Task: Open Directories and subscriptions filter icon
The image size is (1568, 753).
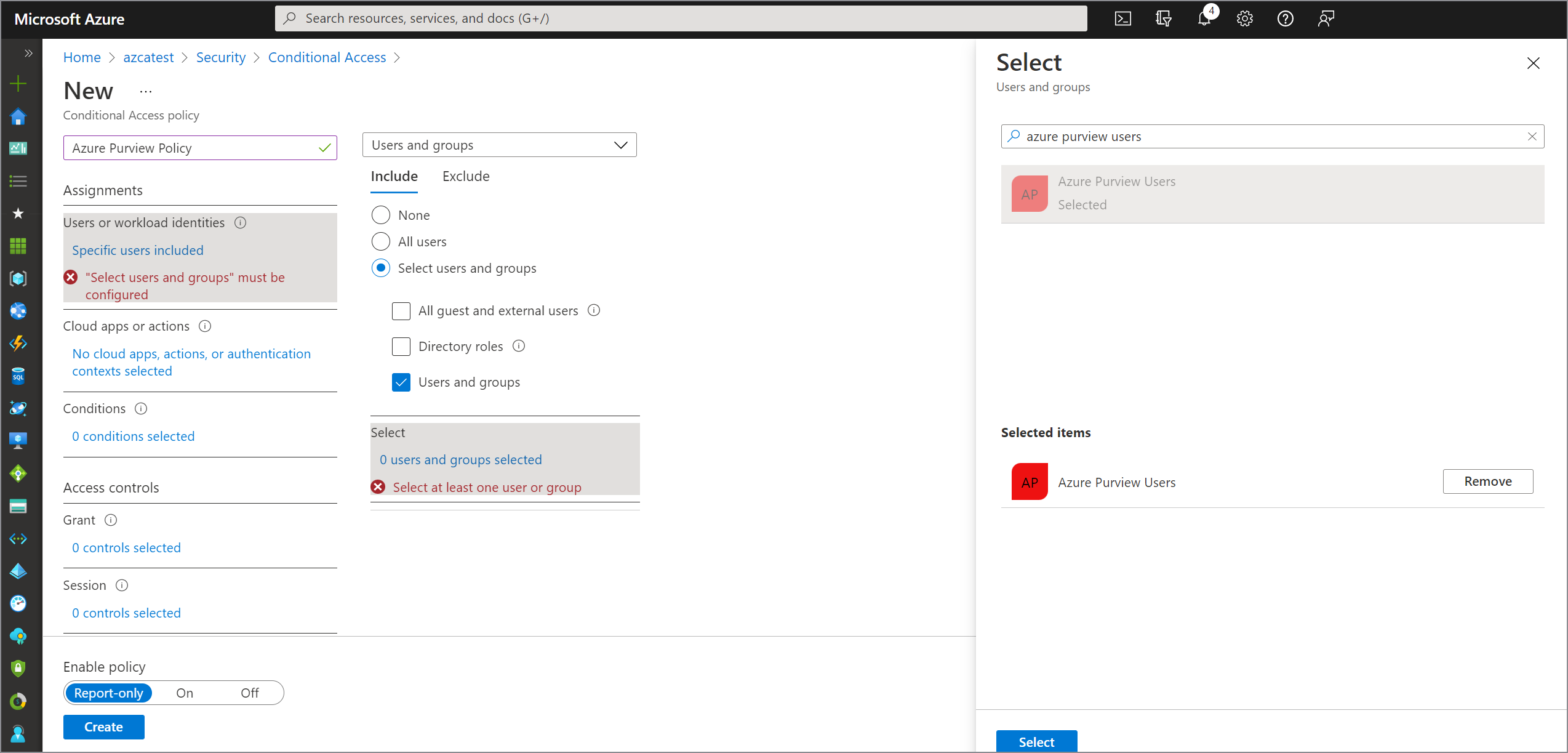Action: pyautogui.click(x=1163, y=18)
